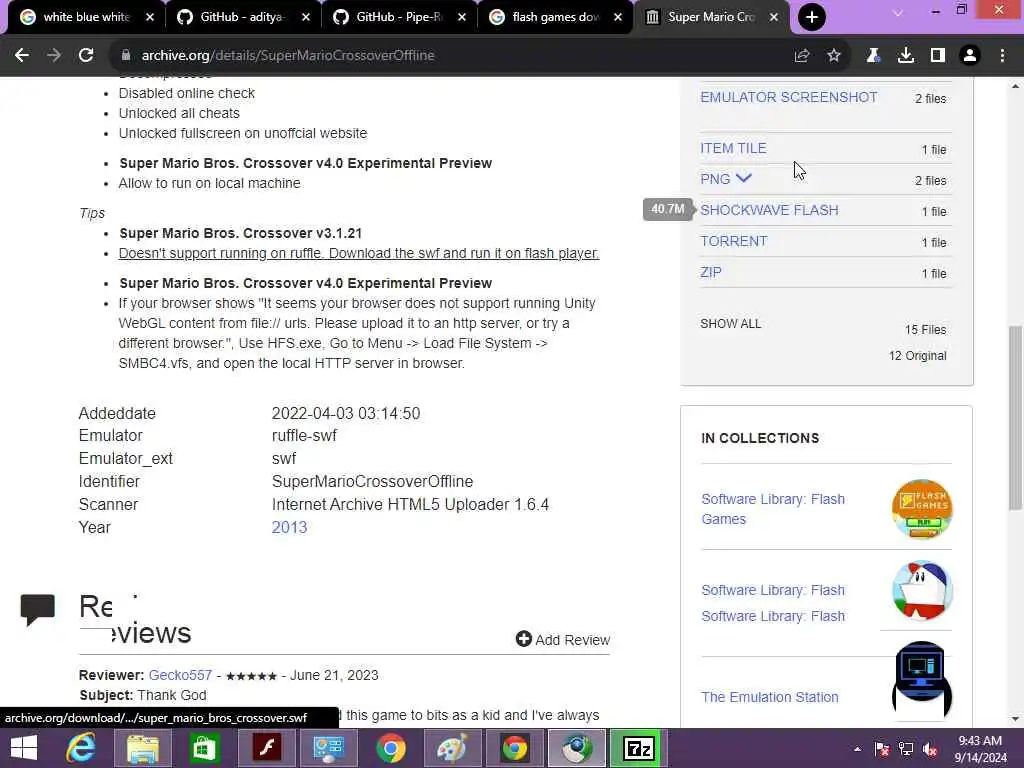Open File Explorer from the taskbar
Viewport: 1024px width, 768px height.
coord(142,748)
